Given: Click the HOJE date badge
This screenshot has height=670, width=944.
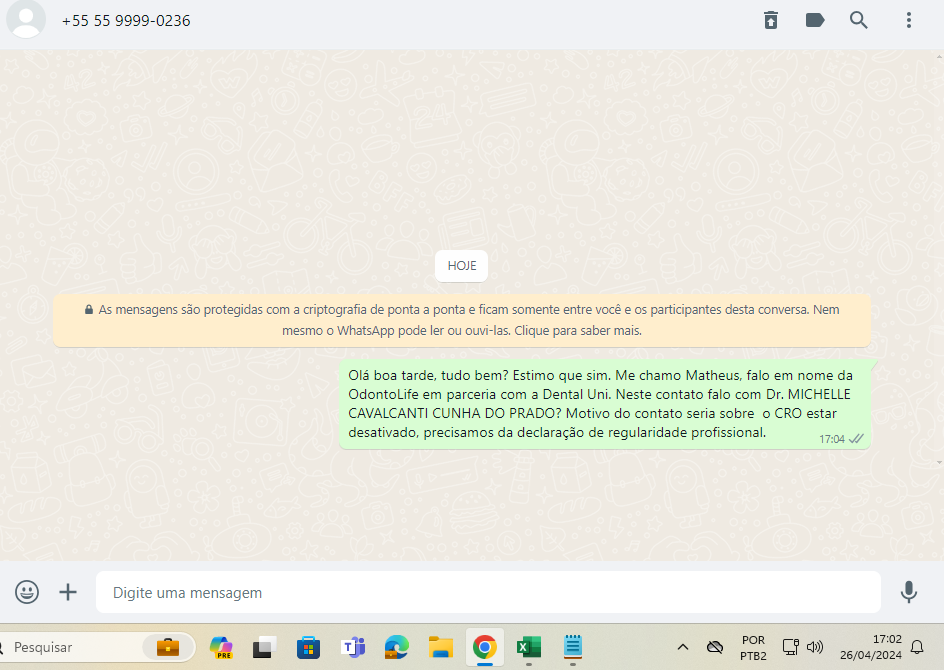Looking at the screenshot, I should tap(462, 266).
